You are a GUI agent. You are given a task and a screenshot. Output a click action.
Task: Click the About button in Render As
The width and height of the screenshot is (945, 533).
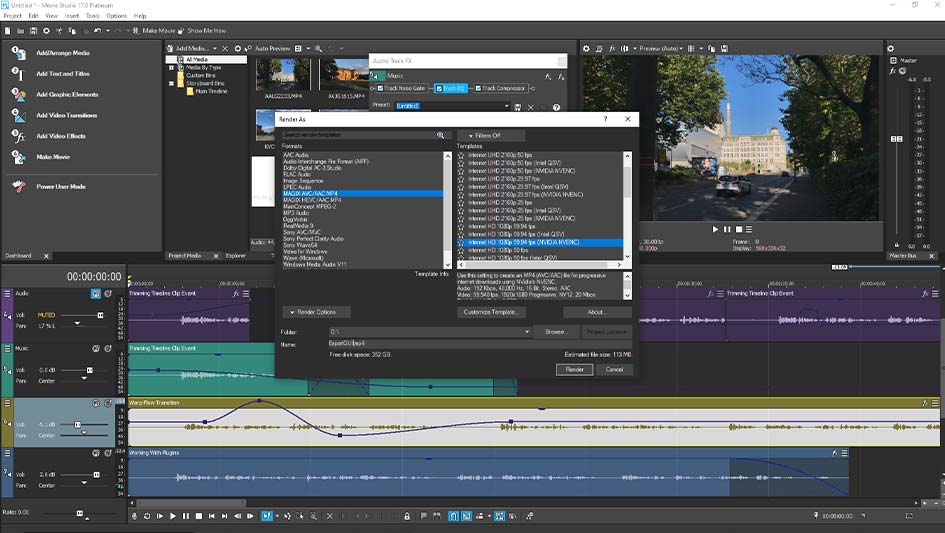[x=596, y=312]
